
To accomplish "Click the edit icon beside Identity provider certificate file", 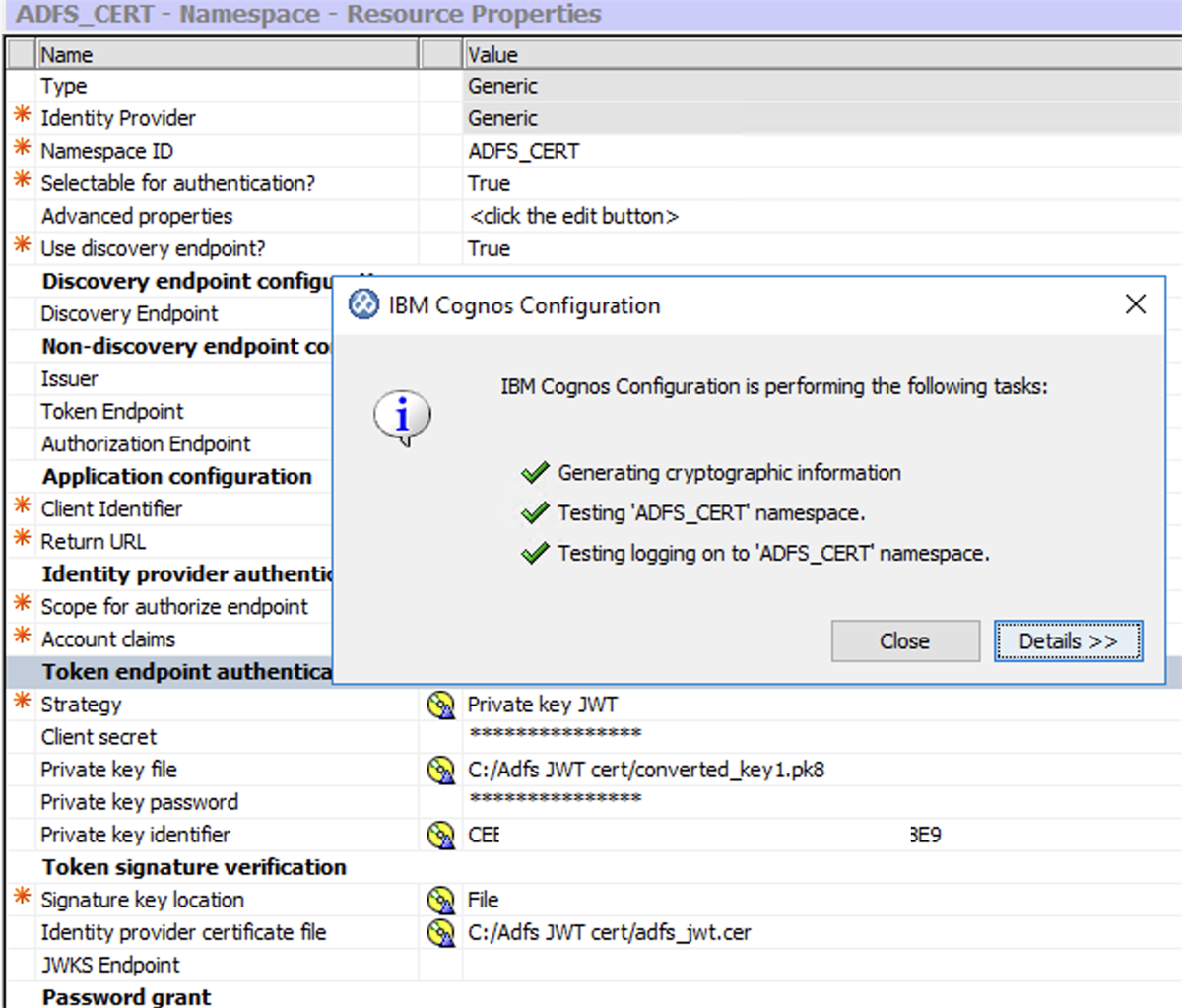I will point(440,932).
